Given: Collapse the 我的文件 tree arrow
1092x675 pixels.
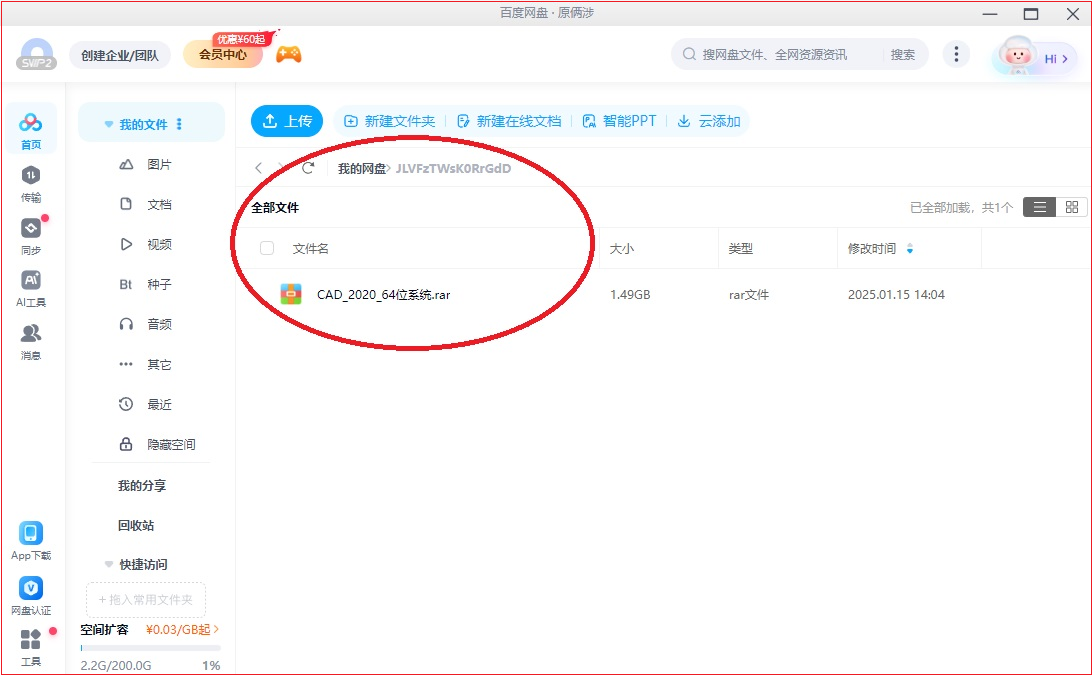Looking at the screenshot, I should [x=109, y=124].
